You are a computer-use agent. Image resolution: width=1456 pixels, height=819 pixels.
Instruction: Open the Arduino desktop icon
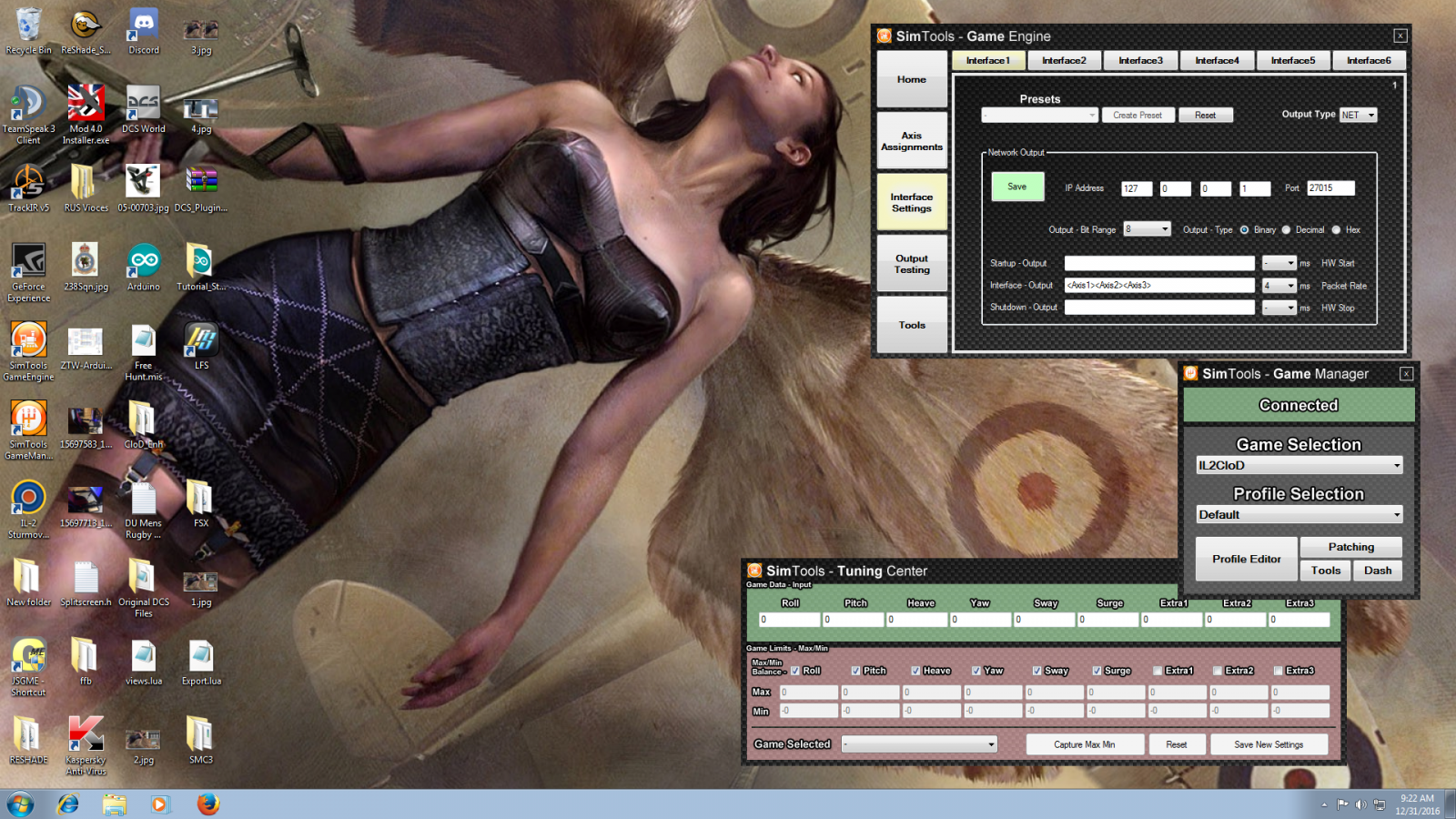click(144, 268)
